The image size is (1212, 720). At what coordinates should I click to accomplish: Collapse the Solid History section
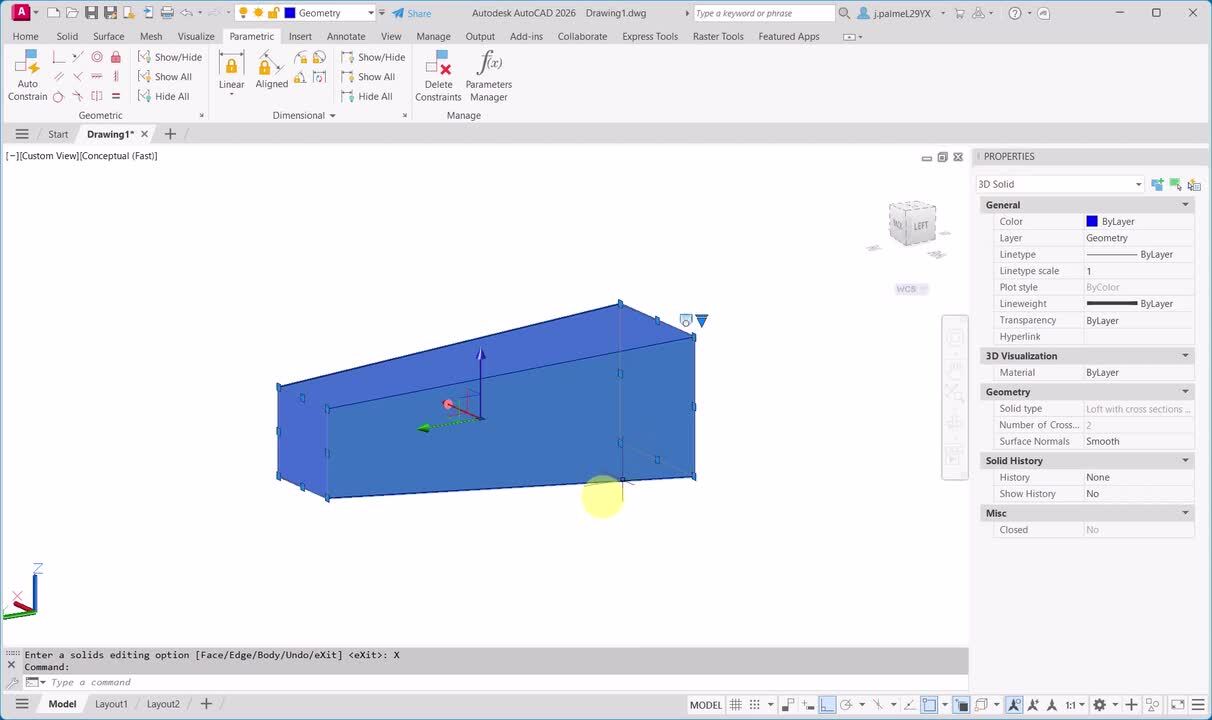point(1185,461)
